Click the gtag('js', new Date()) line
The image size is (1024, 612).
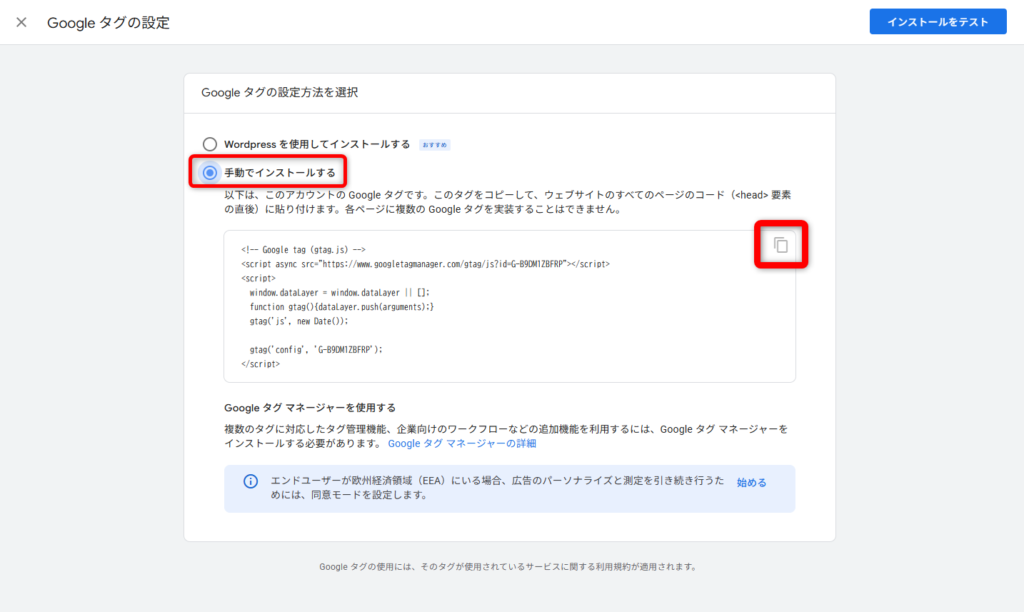[x=298, y=321]
